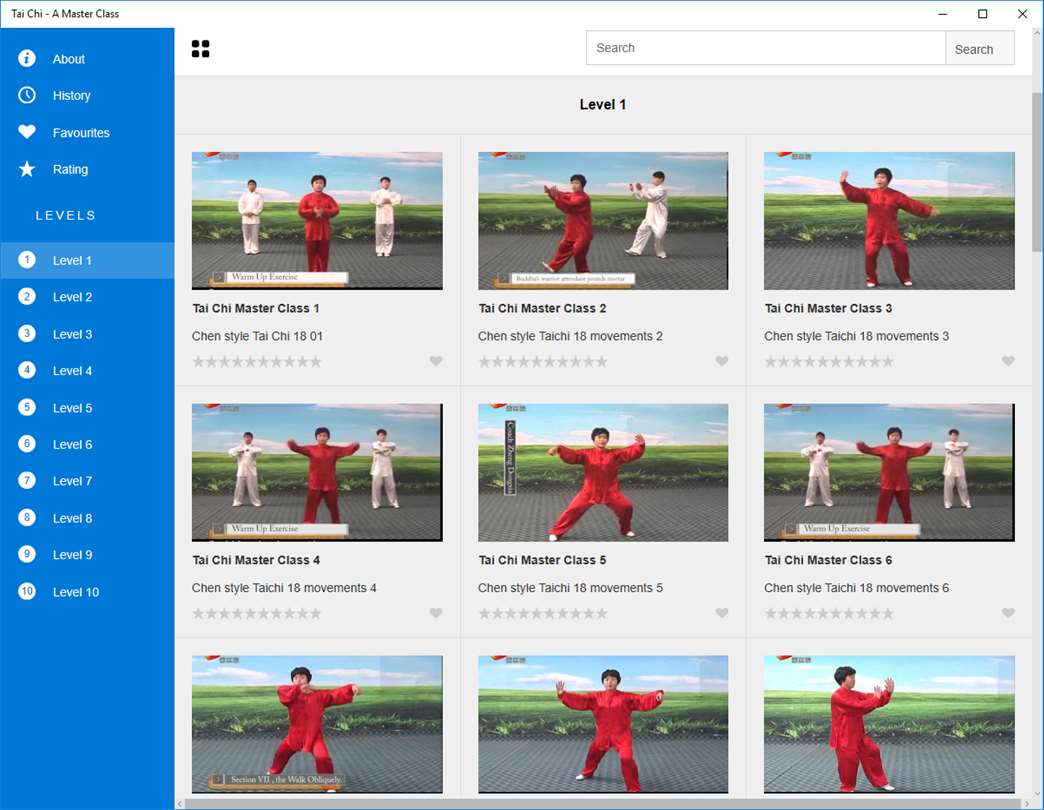Click the History clock icon
Screen dimensions: 1044x810
[27, 95]
